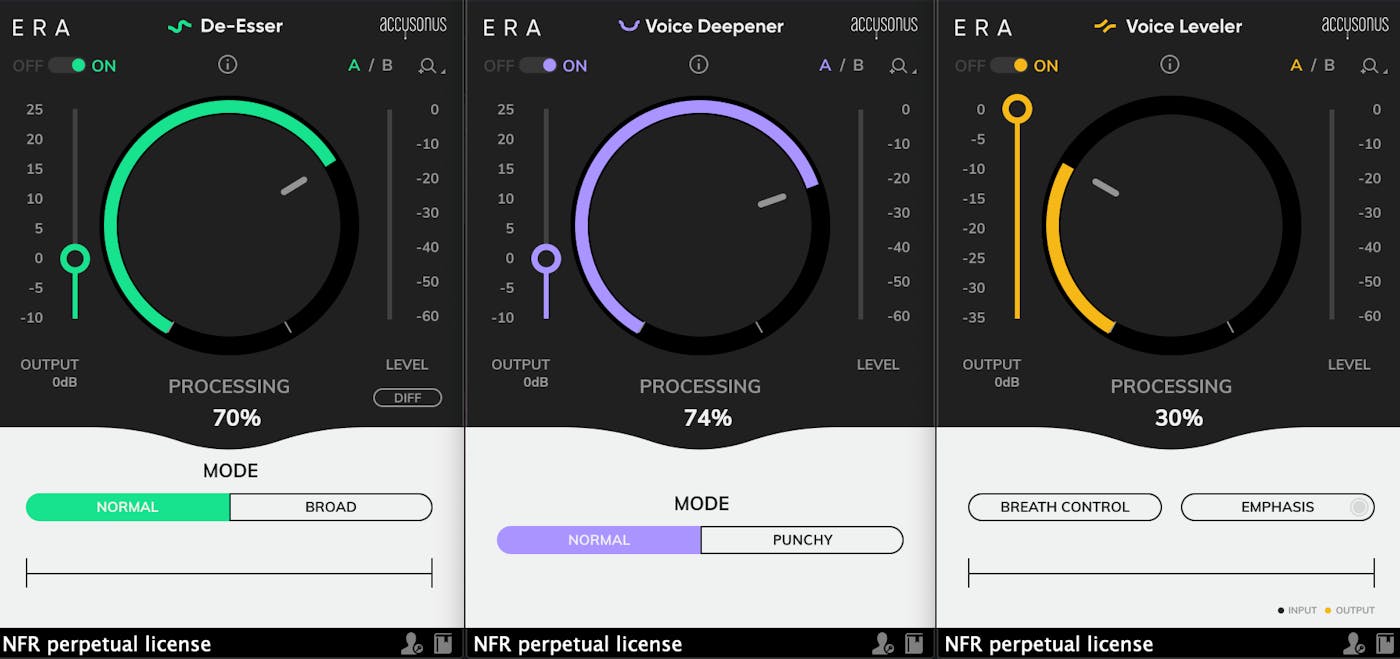
Task: Select Normal mode in Voice Deepener
Action: pos(599,540)
